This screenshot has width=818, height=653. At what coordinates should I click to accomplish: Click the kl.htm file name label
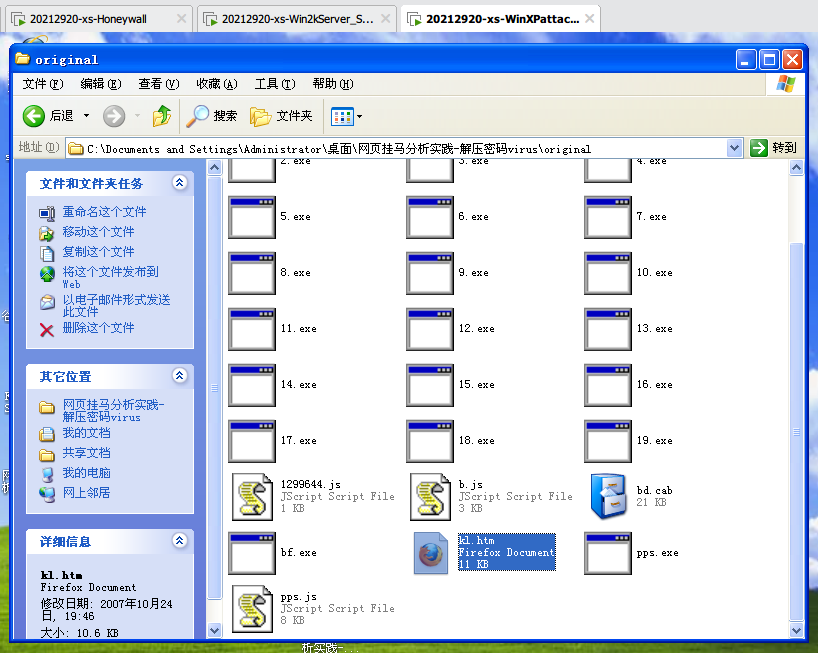coord(476,540)
